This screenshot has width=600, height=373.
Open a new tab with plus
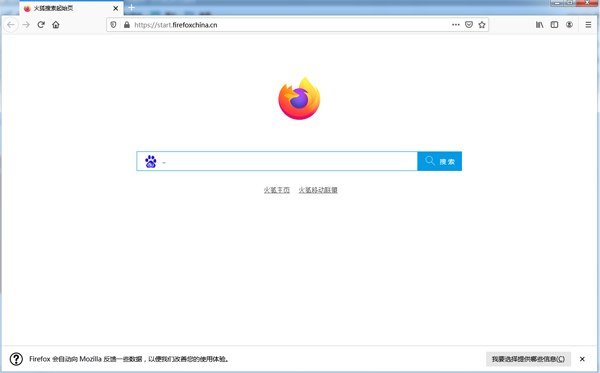click(x=132, y=8)
